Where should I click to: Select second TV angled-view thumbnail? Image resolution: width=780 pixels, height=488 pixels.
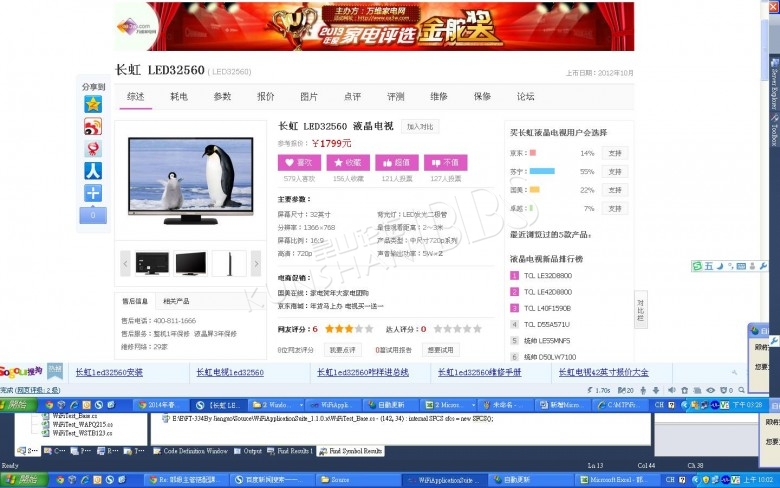pos(191,263)
